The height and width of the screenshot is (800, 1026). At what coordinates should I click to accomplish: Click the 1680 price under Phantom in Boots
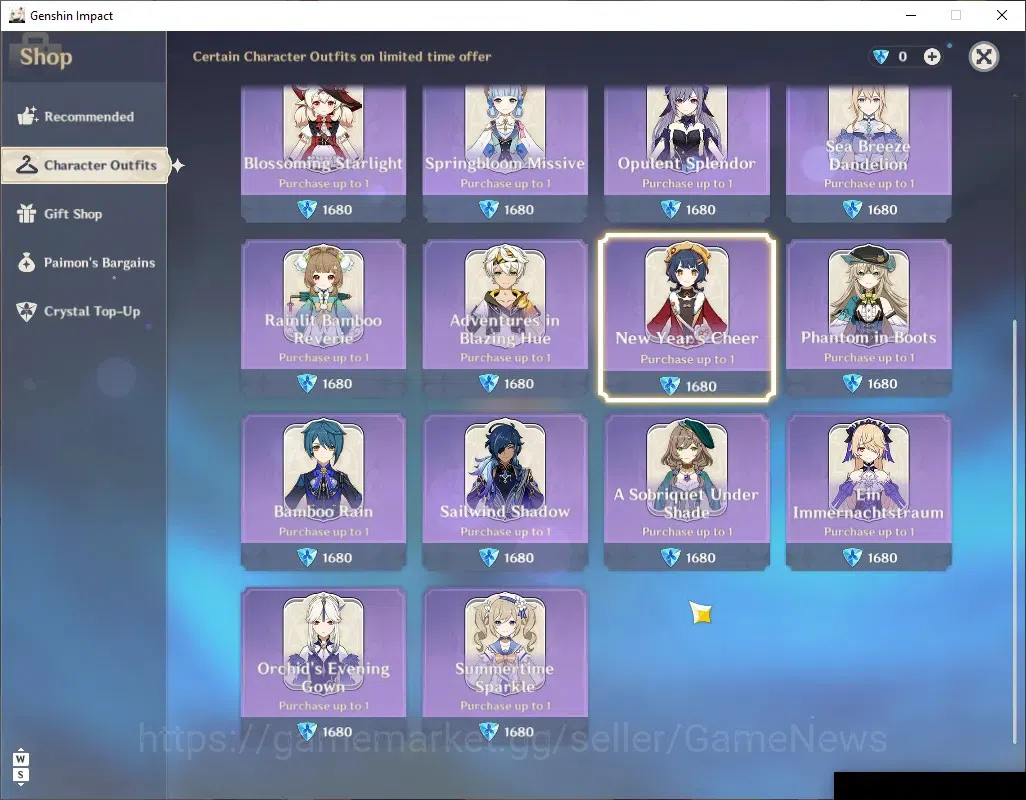(882, 384)
